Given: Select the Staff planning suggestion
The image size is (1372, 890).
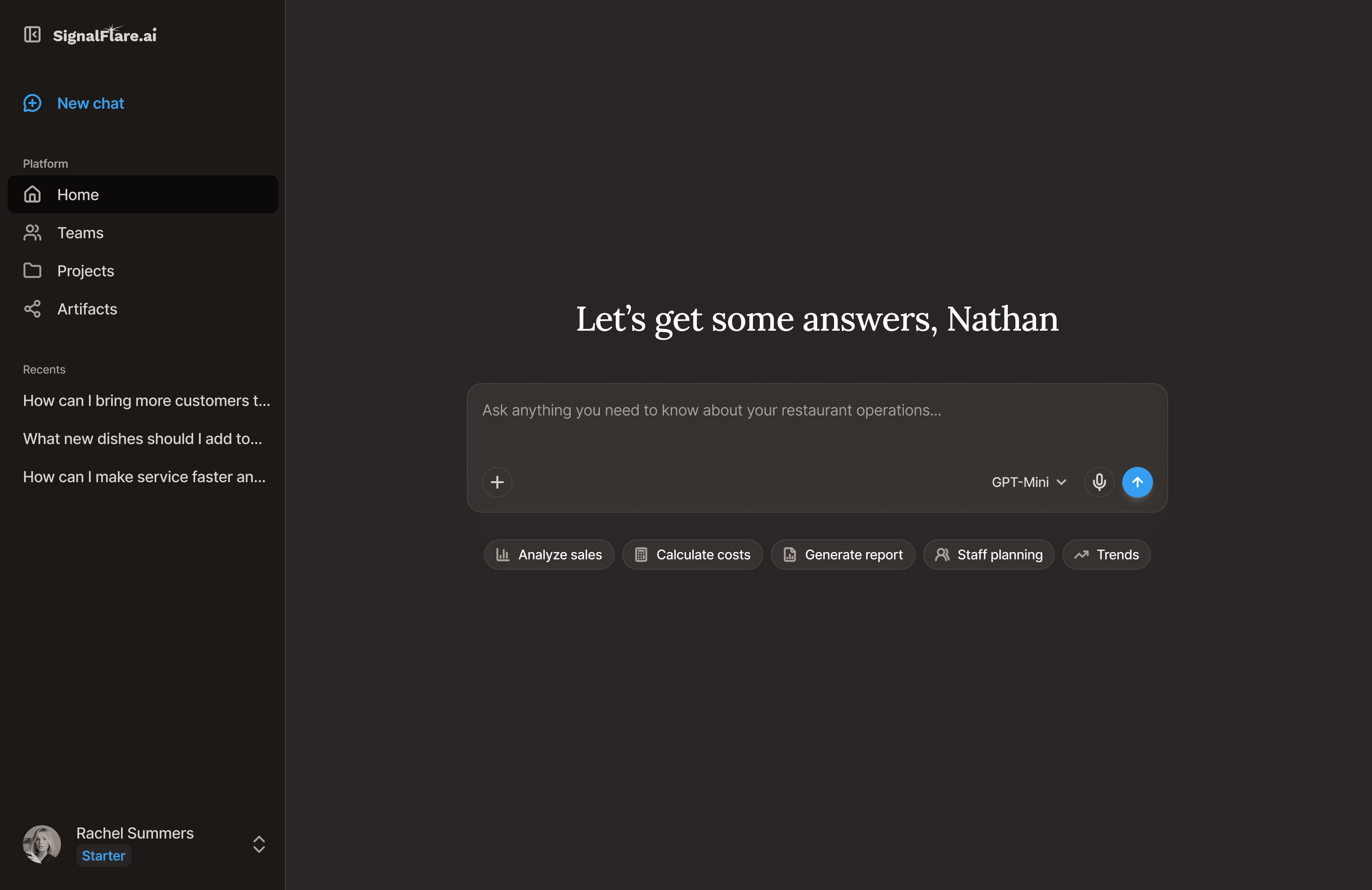Looking at the screenshot, I should 989,555.
